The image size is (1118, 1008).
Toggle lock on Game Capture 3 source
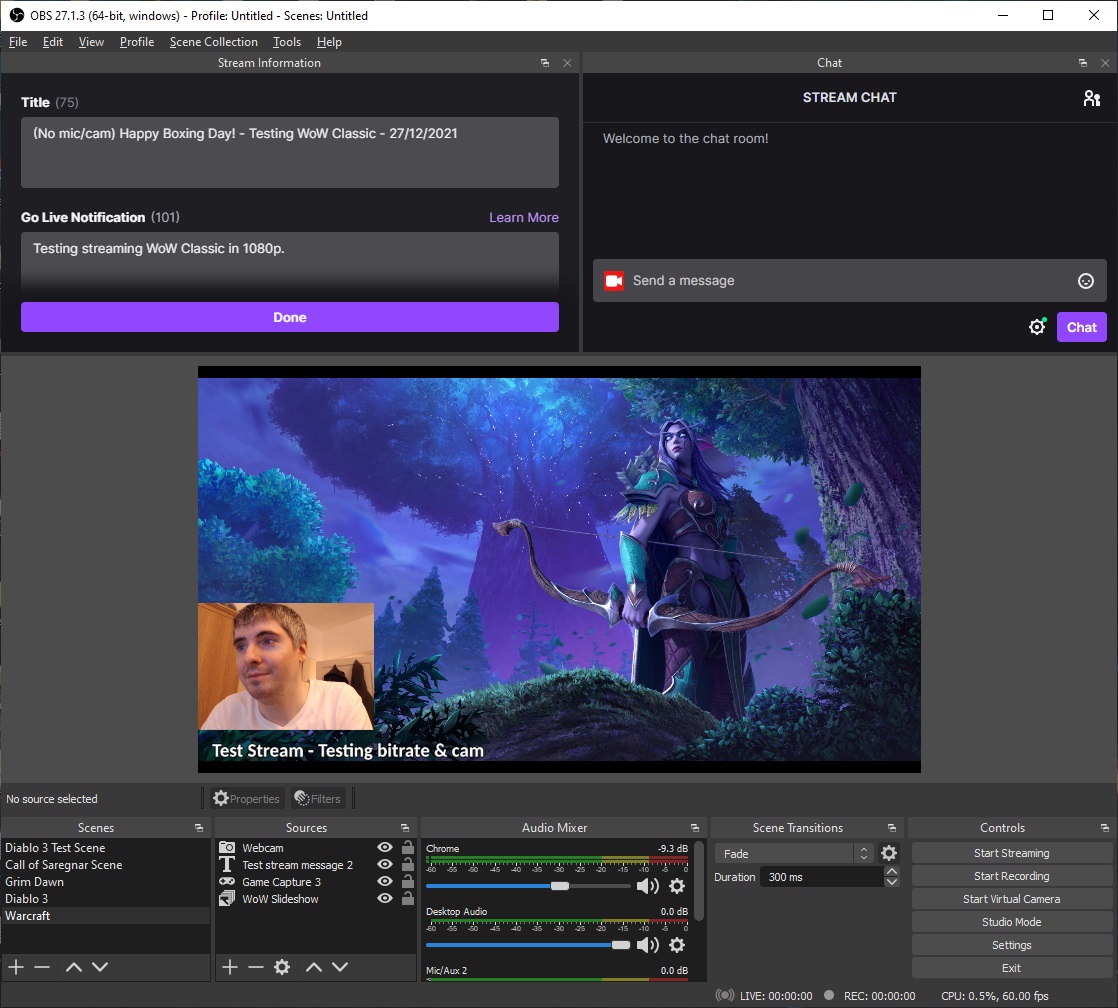coord(408,881)
